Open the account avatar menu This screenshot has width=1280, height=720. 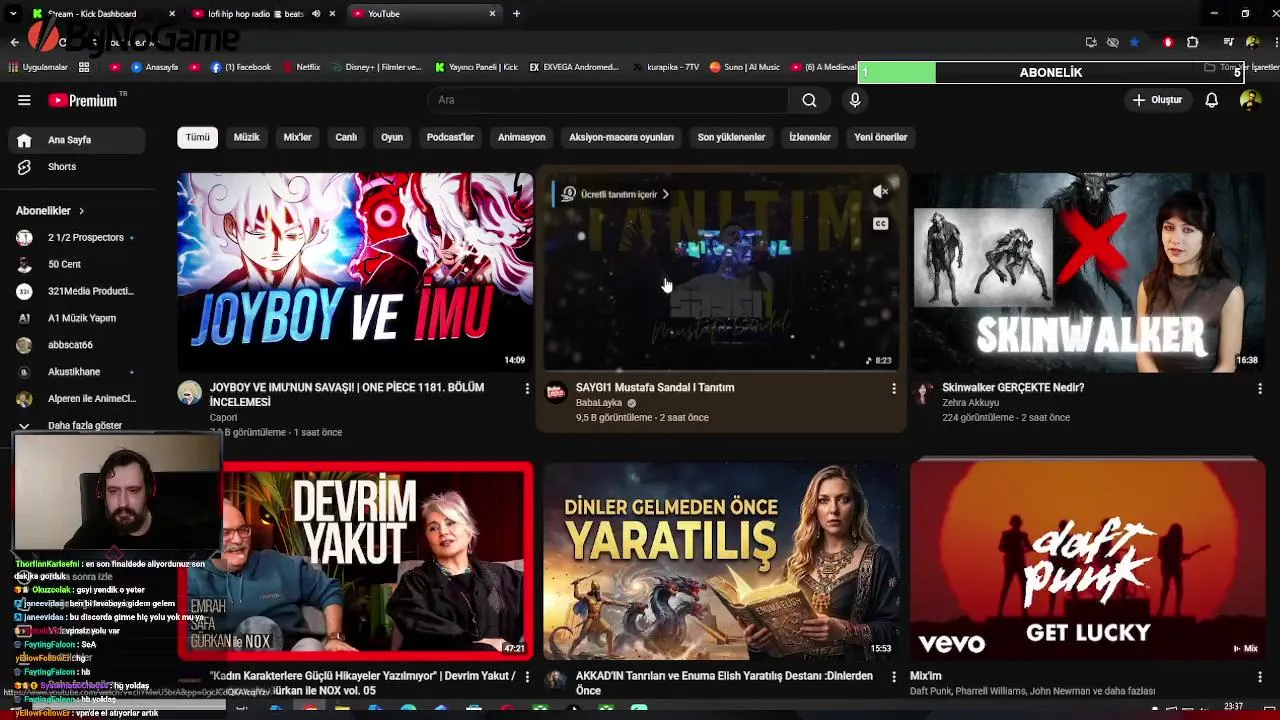(1250, 100)
